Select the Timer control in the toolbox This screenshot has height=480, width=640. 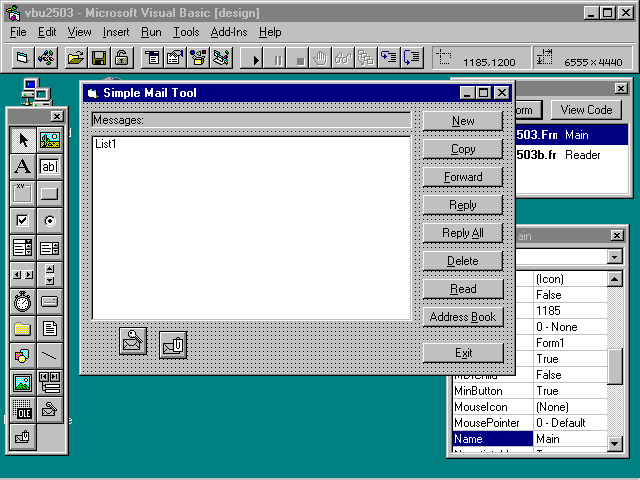point(22,301)
